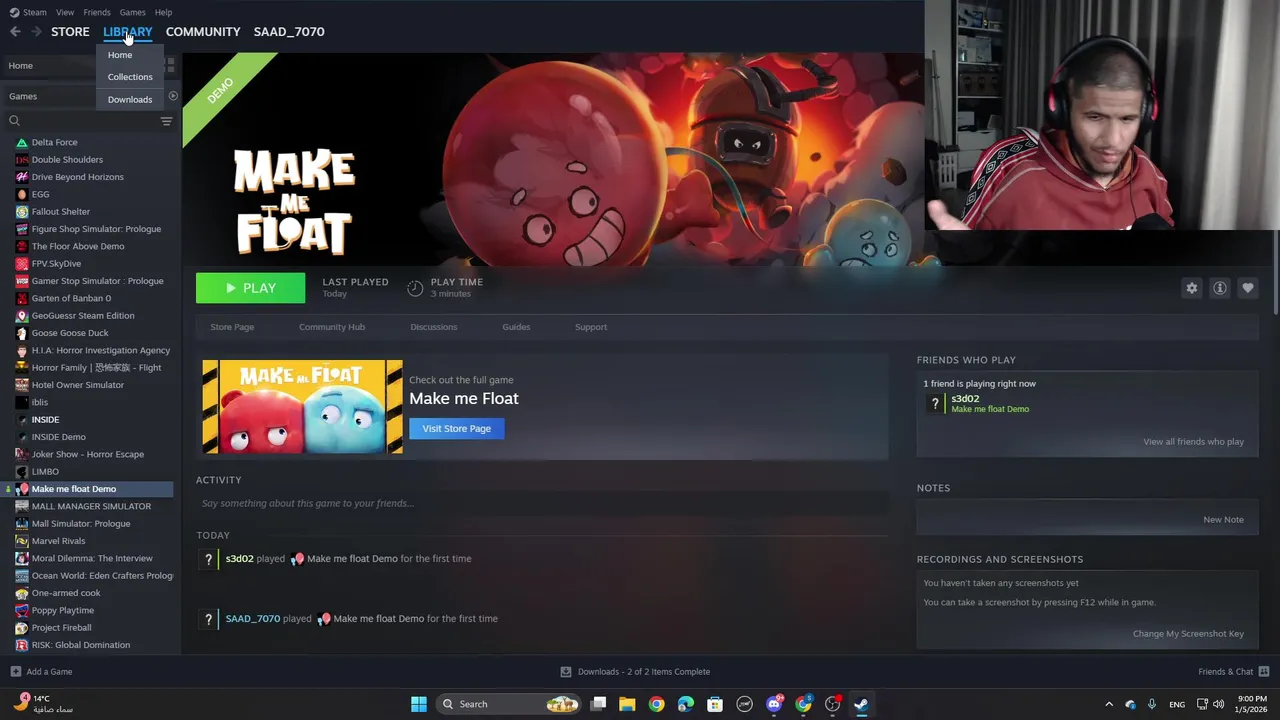Click New Note button
Screen dimensions: 1280x720
click(1223, 520)
